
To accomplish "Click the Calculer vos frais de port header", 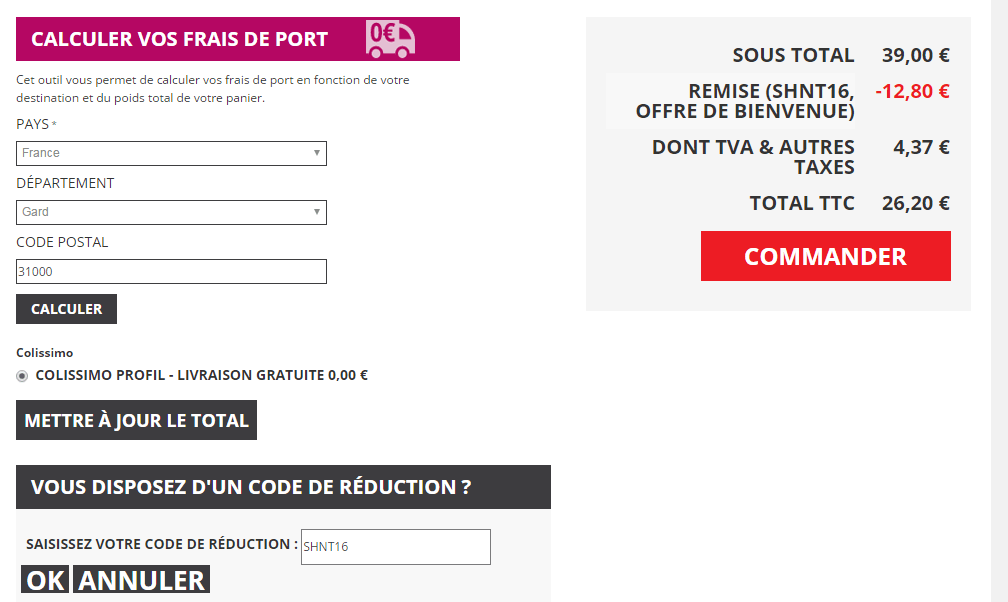I will tap(180, 39).
